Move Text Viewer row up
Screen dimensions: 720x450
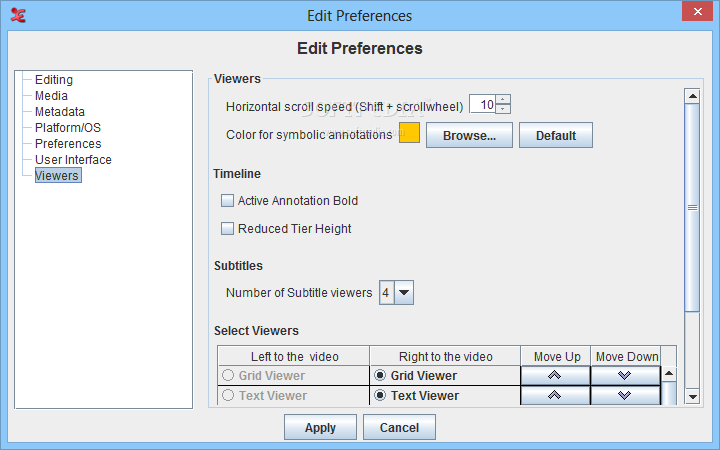555,395
